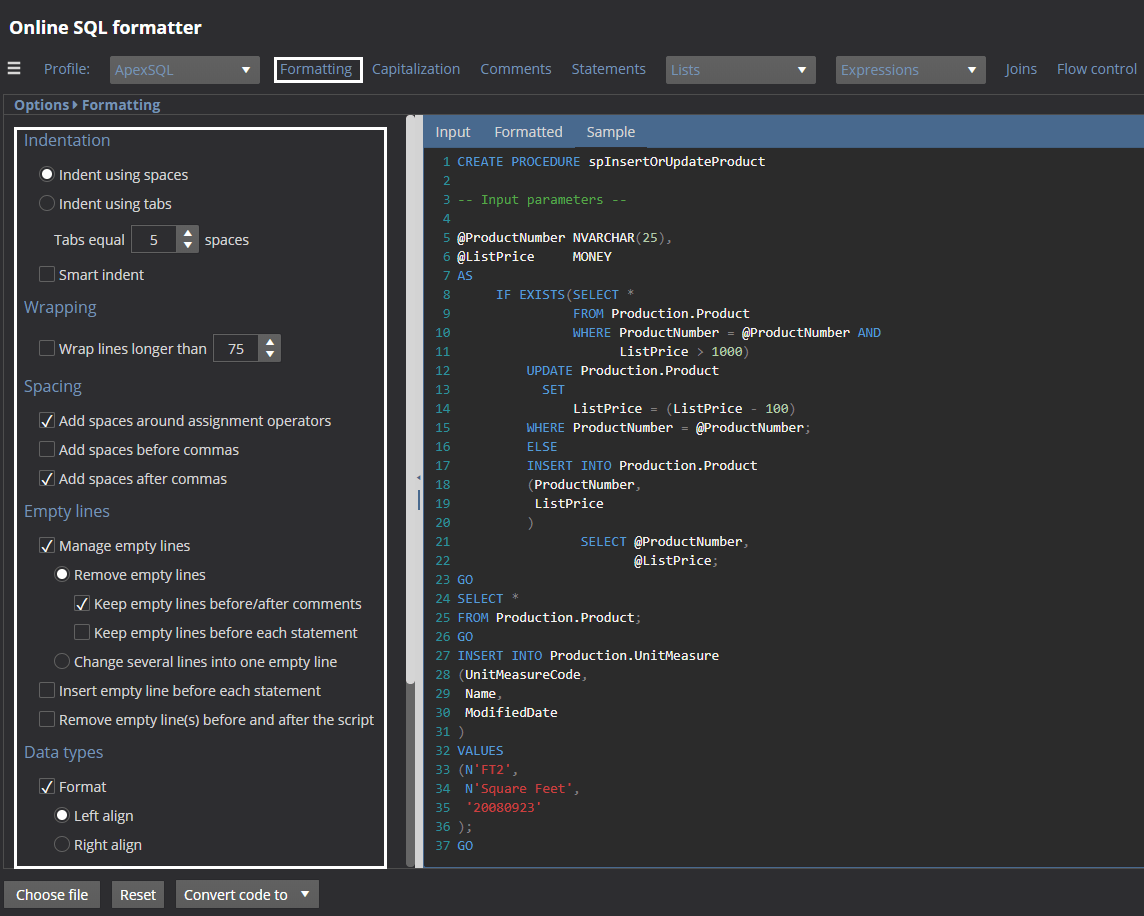Image resolution: width=1144 pixels, height=916 pixels.
Task: Click the Choose file button
Action: tap(52, 895)
